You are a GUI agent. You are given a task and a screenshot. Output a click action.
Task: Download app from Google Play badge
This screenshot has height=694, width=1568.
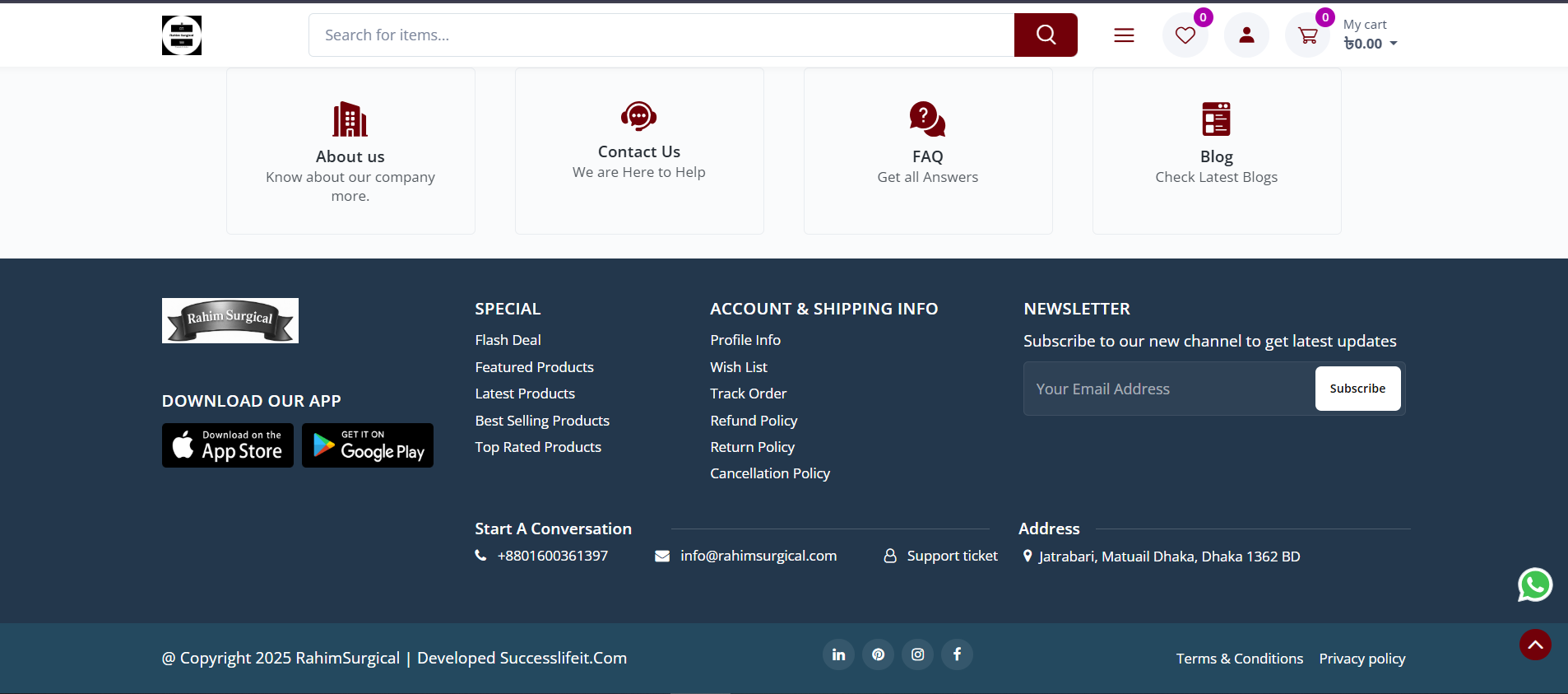368,445
